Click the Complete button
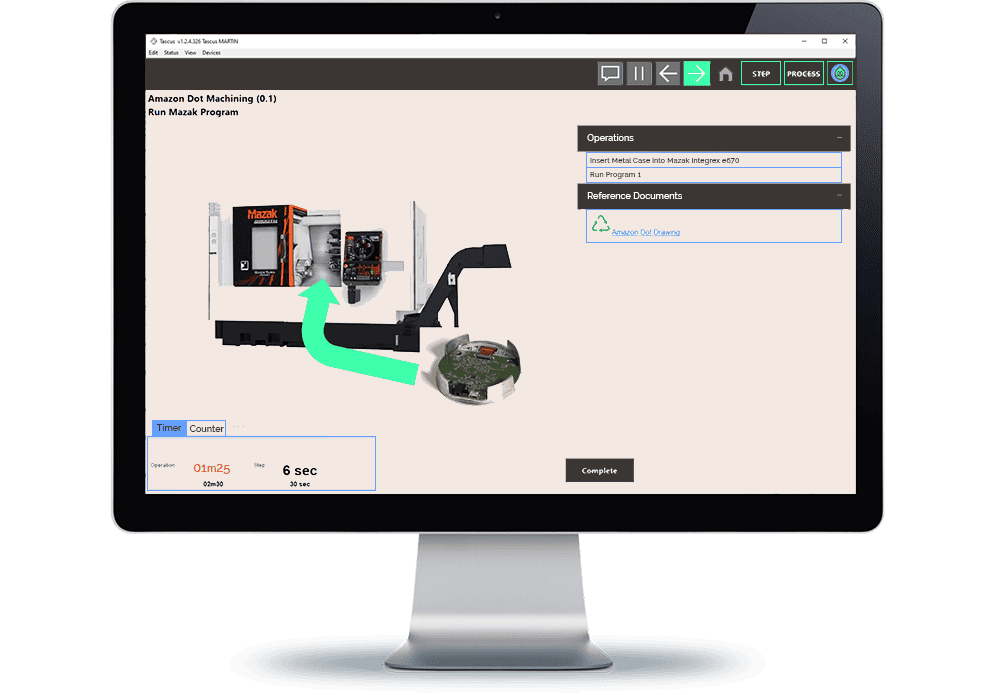 click(x=600, y=471)
